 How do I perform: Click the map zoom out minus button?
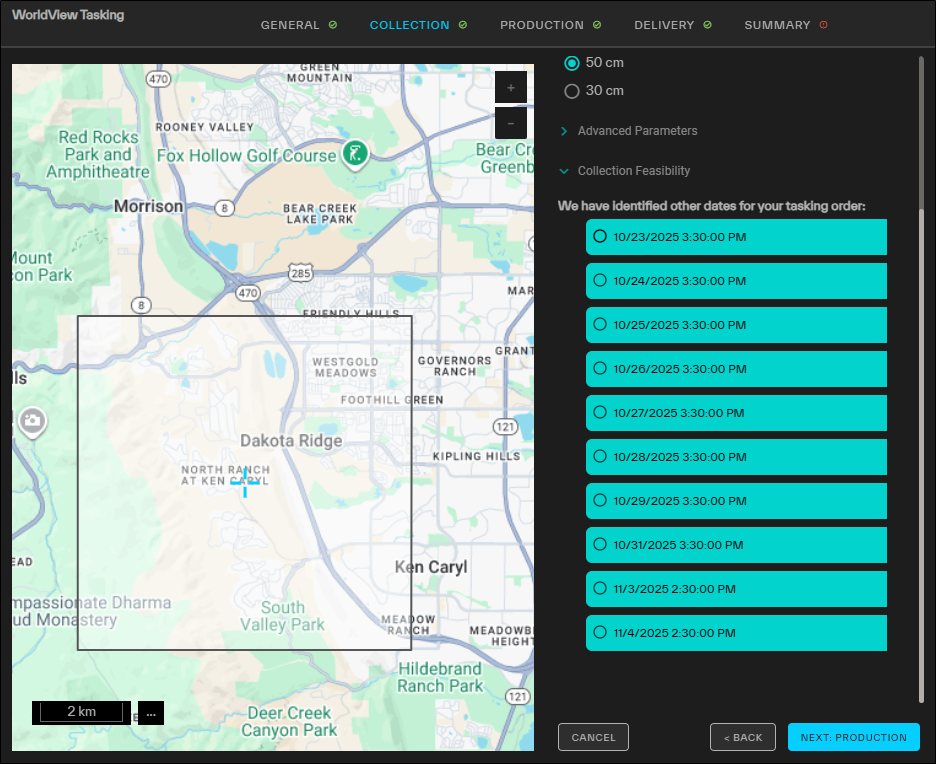pyautogui.click(x=510, y=123)
